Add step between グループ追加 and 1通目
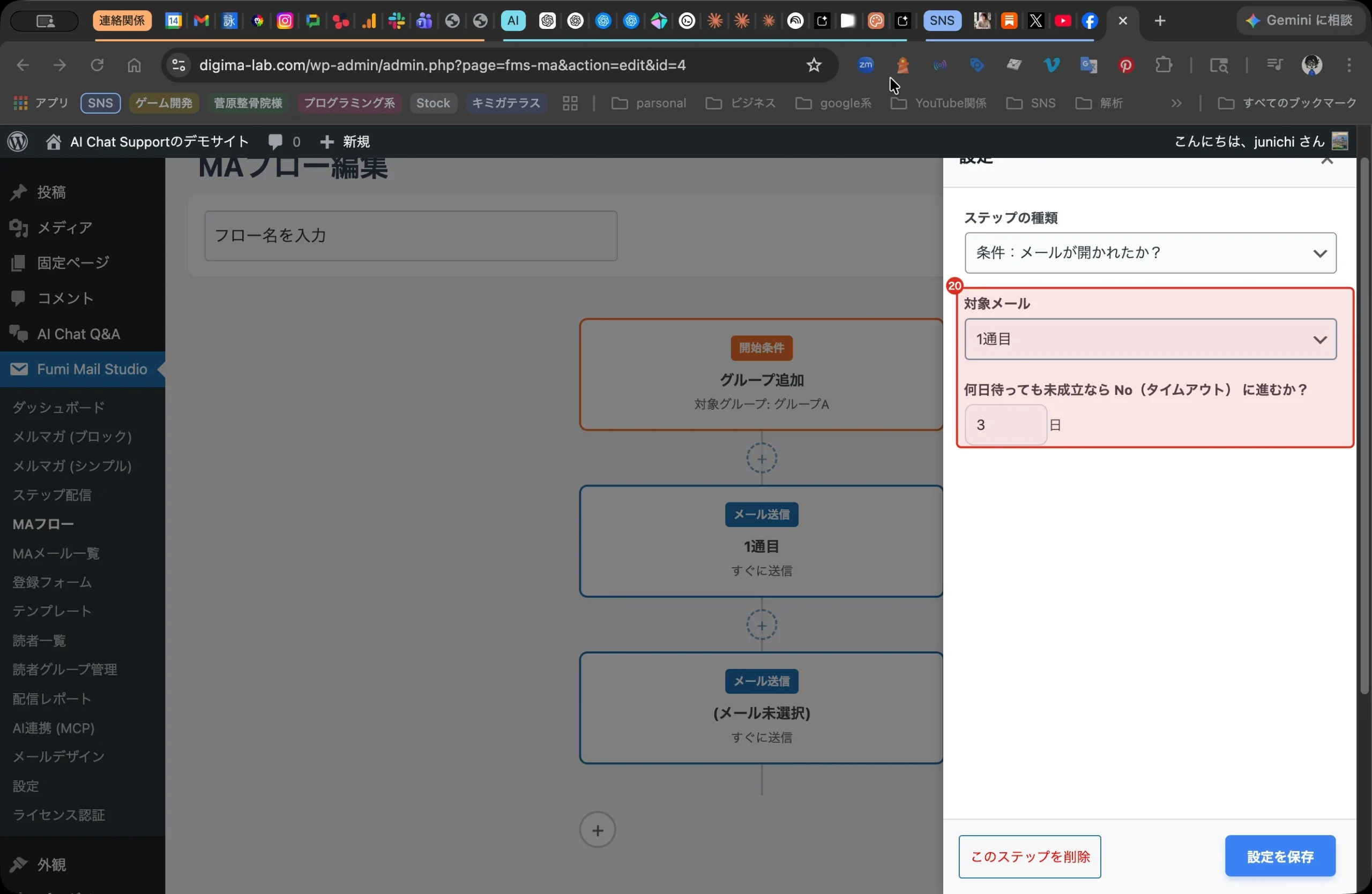Image resolution: width=1372 pixels, height=894 pixels. [x=762, y=459]
